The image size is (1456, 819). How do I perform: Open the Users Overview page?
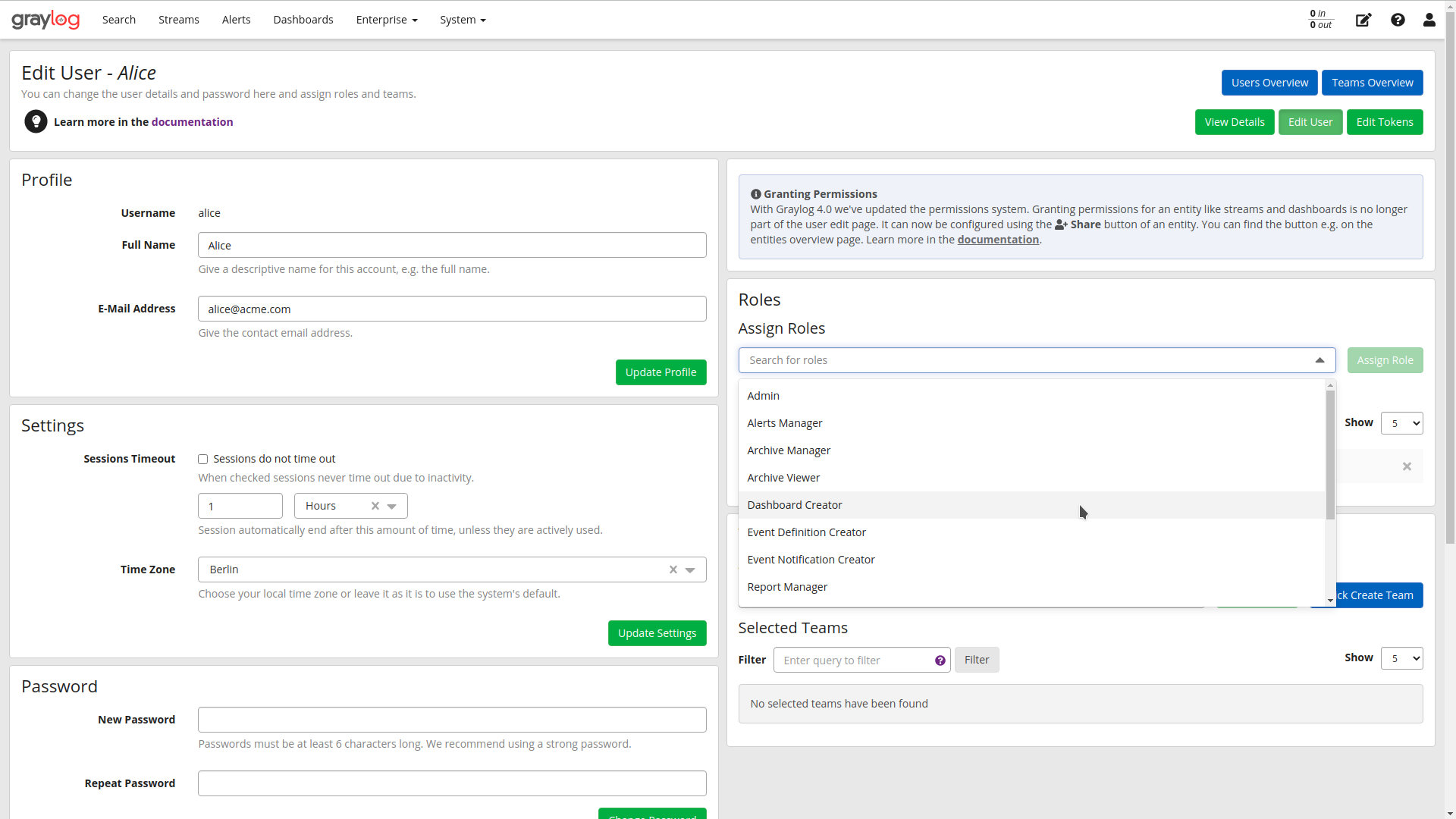tap(1269, 83)
